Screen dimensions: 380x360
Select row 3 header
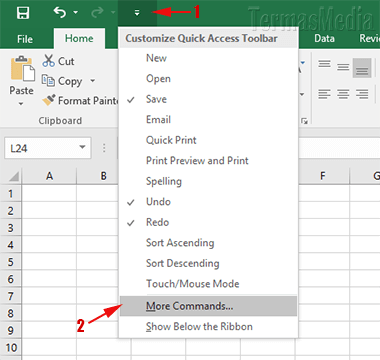[11, 228]
